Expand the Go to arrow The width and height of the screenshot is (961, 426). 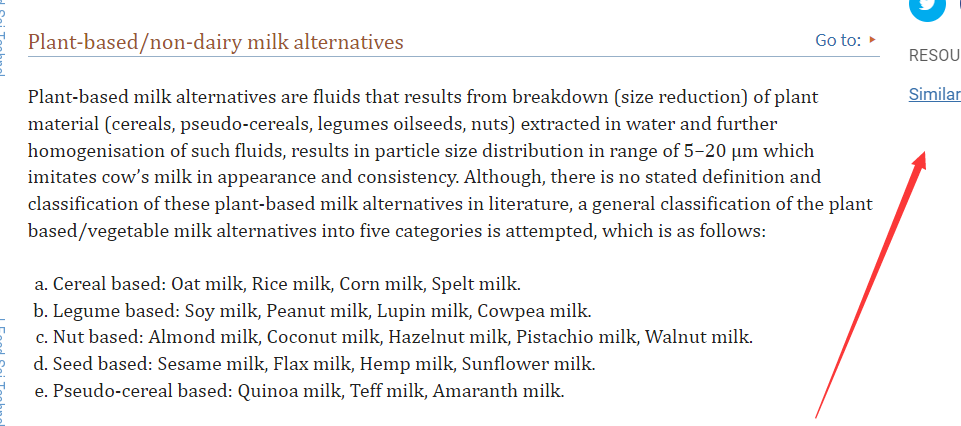click(873, 40)
